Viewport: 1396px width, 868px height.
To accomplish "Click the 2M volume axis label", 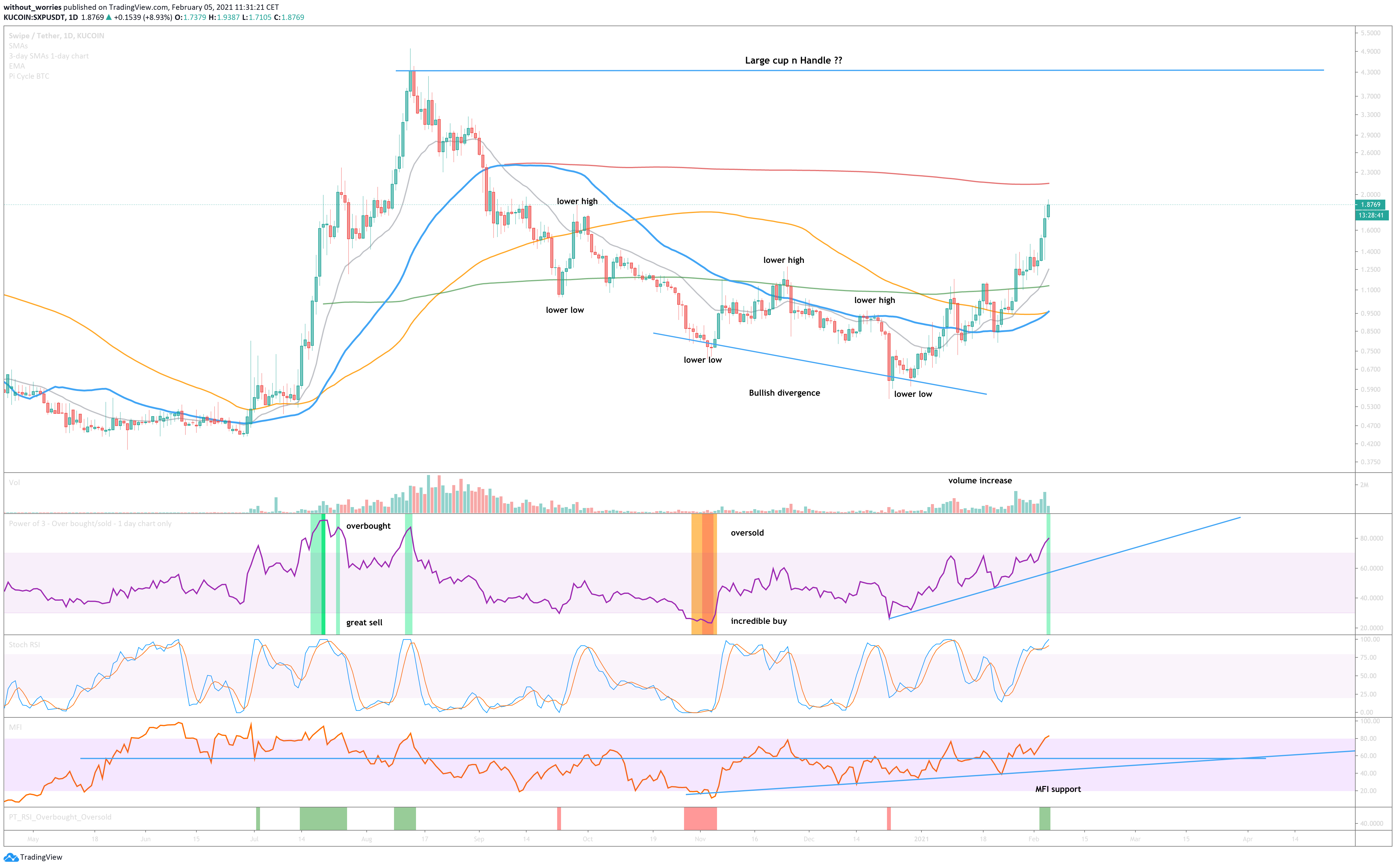I will click(1364, 485).
